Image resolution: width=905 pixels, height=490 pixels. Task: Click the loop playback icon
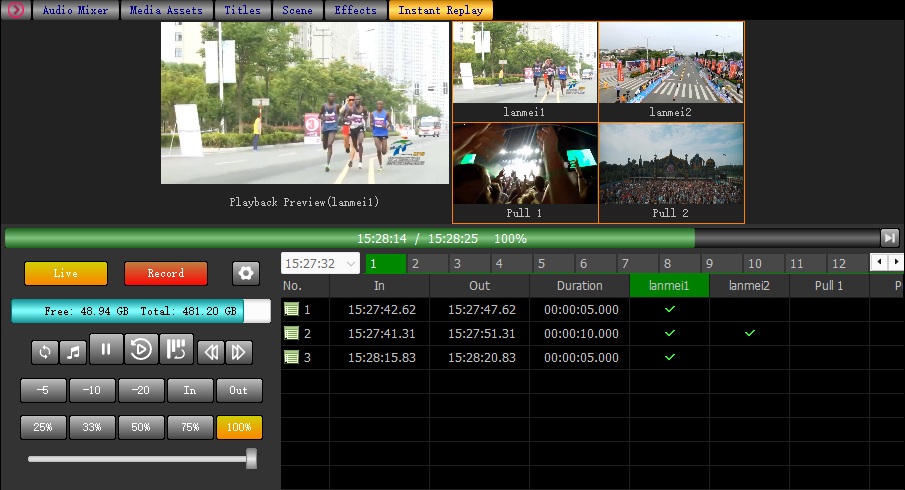pos(44,351)
